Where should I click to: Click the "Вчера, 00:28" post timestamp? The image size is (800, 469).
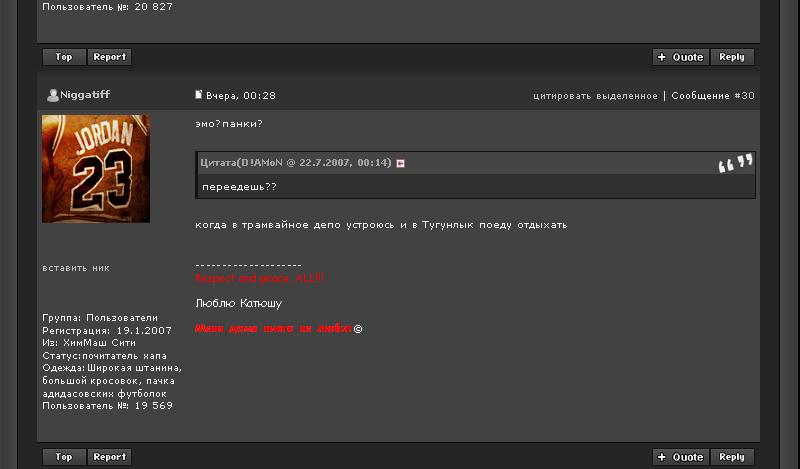(x=240, y=96)
